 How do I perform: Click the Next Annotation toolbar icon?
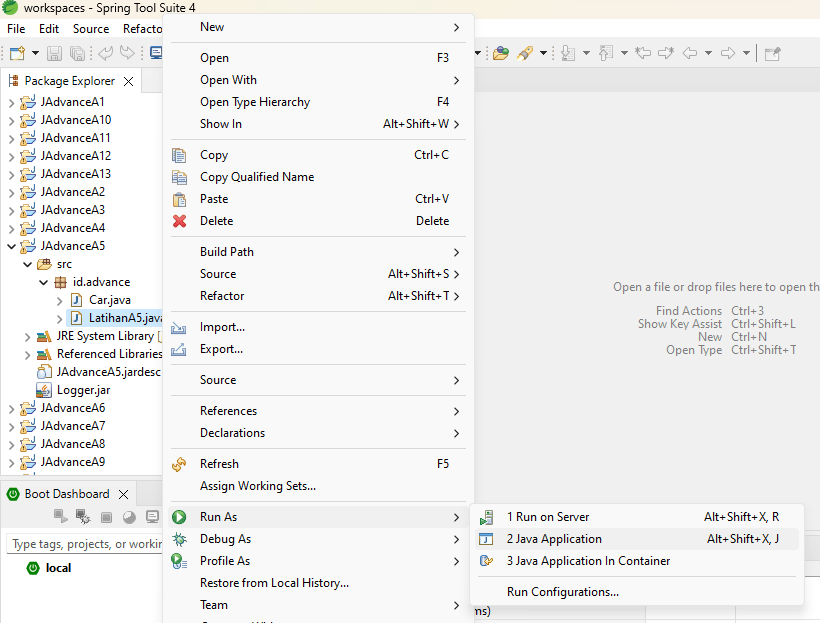tap(567, 53)
